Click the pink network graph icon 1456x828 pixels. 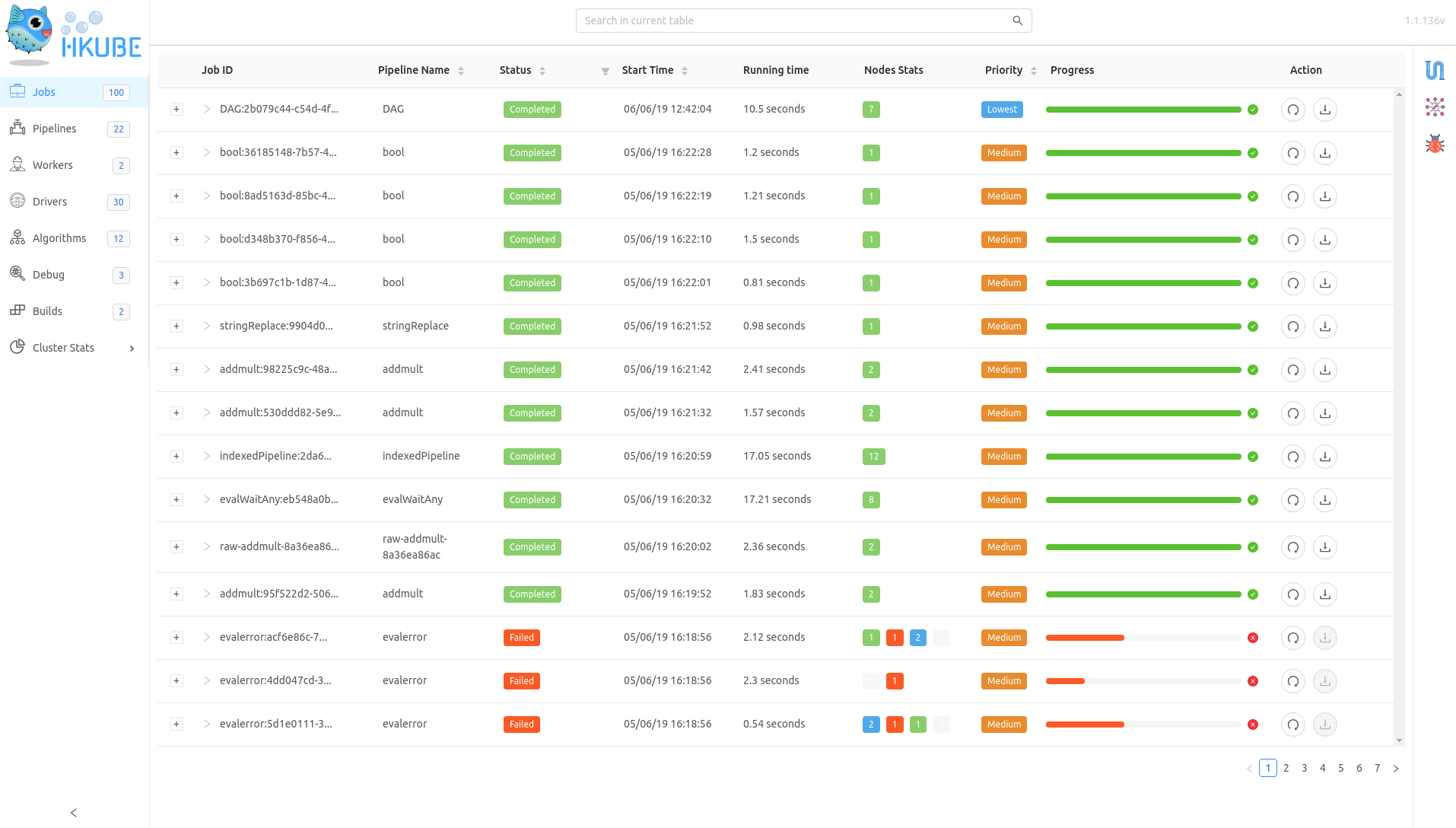click(x=1435, y=107)
